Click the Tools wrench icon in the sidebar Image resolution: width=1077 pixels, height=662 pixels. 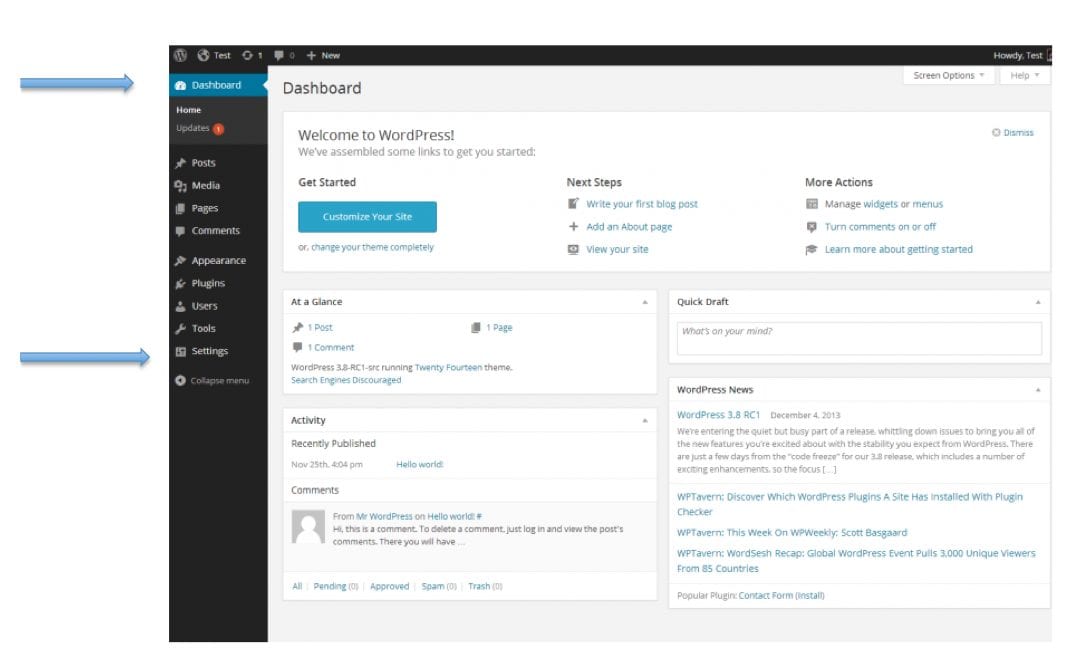click(181, 328)
